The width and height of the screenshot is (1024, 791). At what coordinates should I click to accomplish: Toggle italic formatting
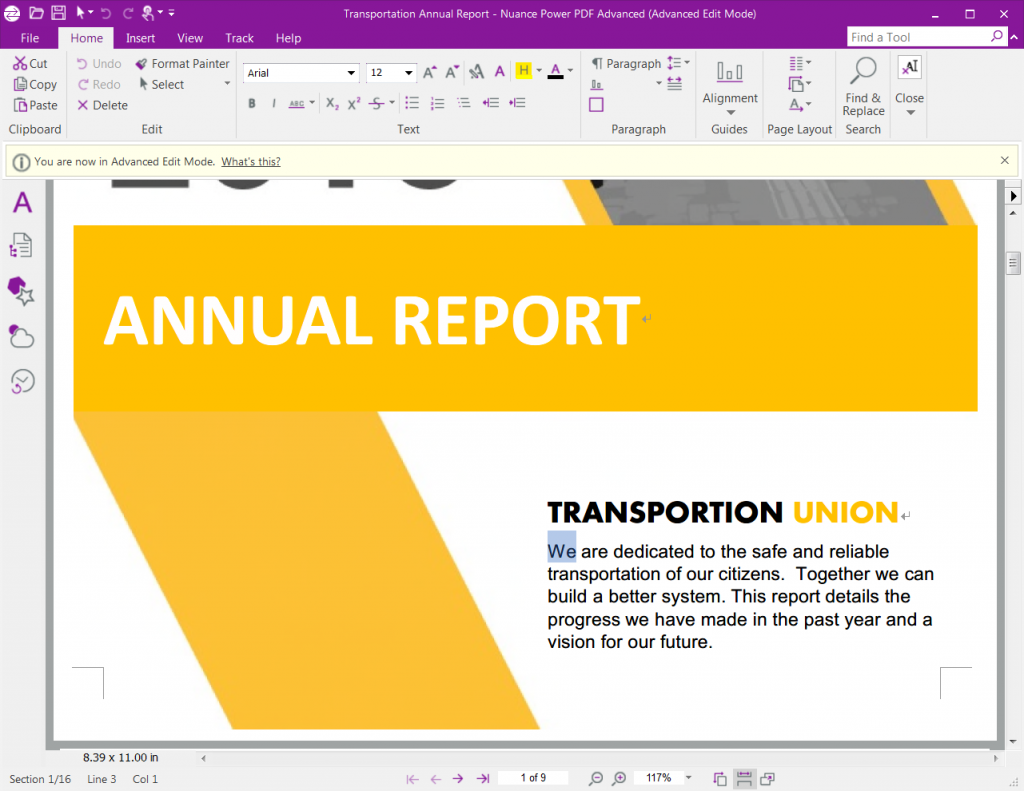point(272,103)
